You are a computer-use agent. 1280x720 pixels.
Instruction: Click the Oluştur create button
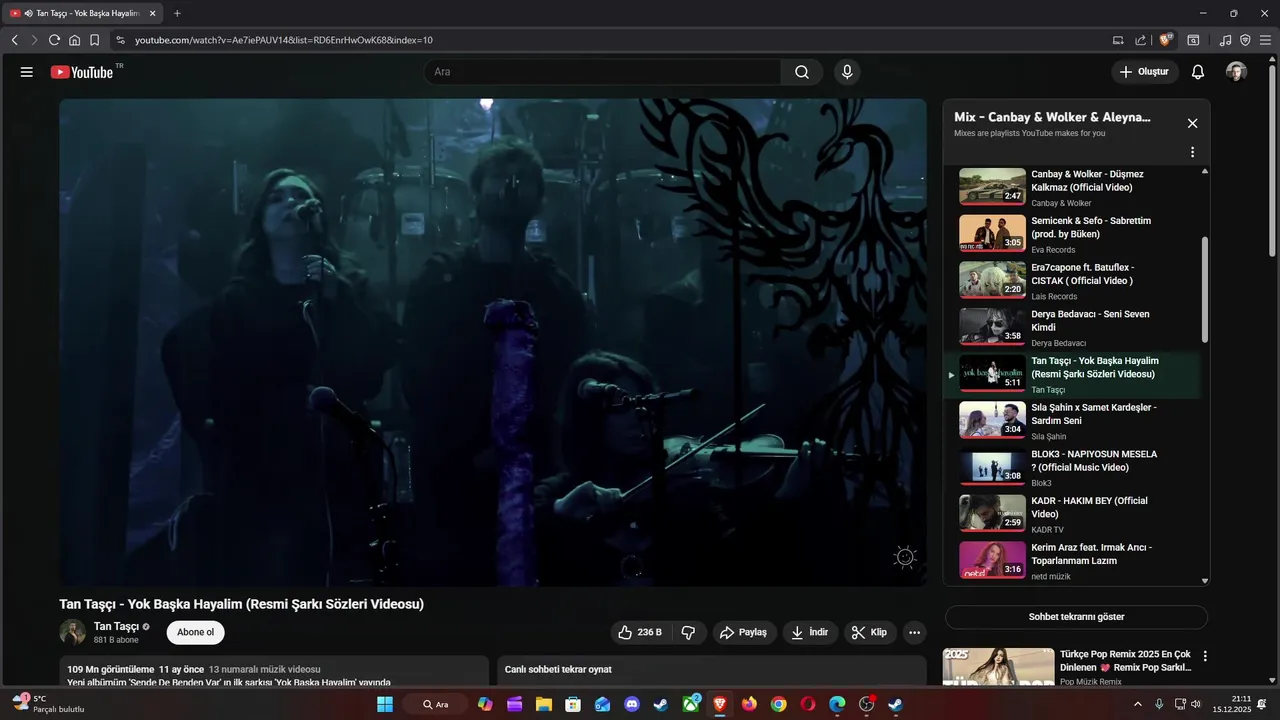pyautogui.click(x=1144, y=72)
